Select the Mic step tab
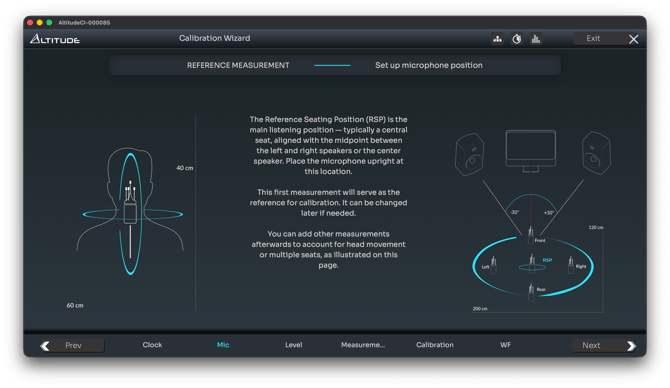The image size is (670, 388). click(x=223, y=345)
